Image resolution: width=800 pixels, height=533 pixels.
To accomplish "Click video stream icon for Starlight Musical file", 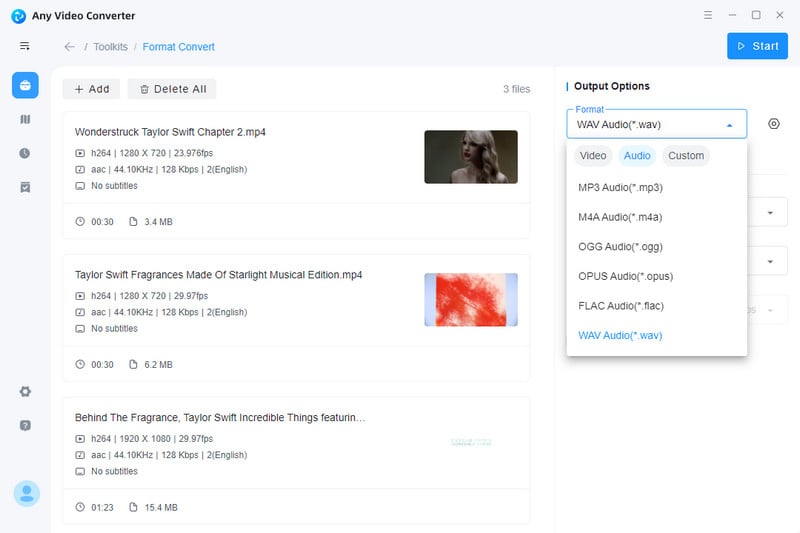I will [80, 296].
